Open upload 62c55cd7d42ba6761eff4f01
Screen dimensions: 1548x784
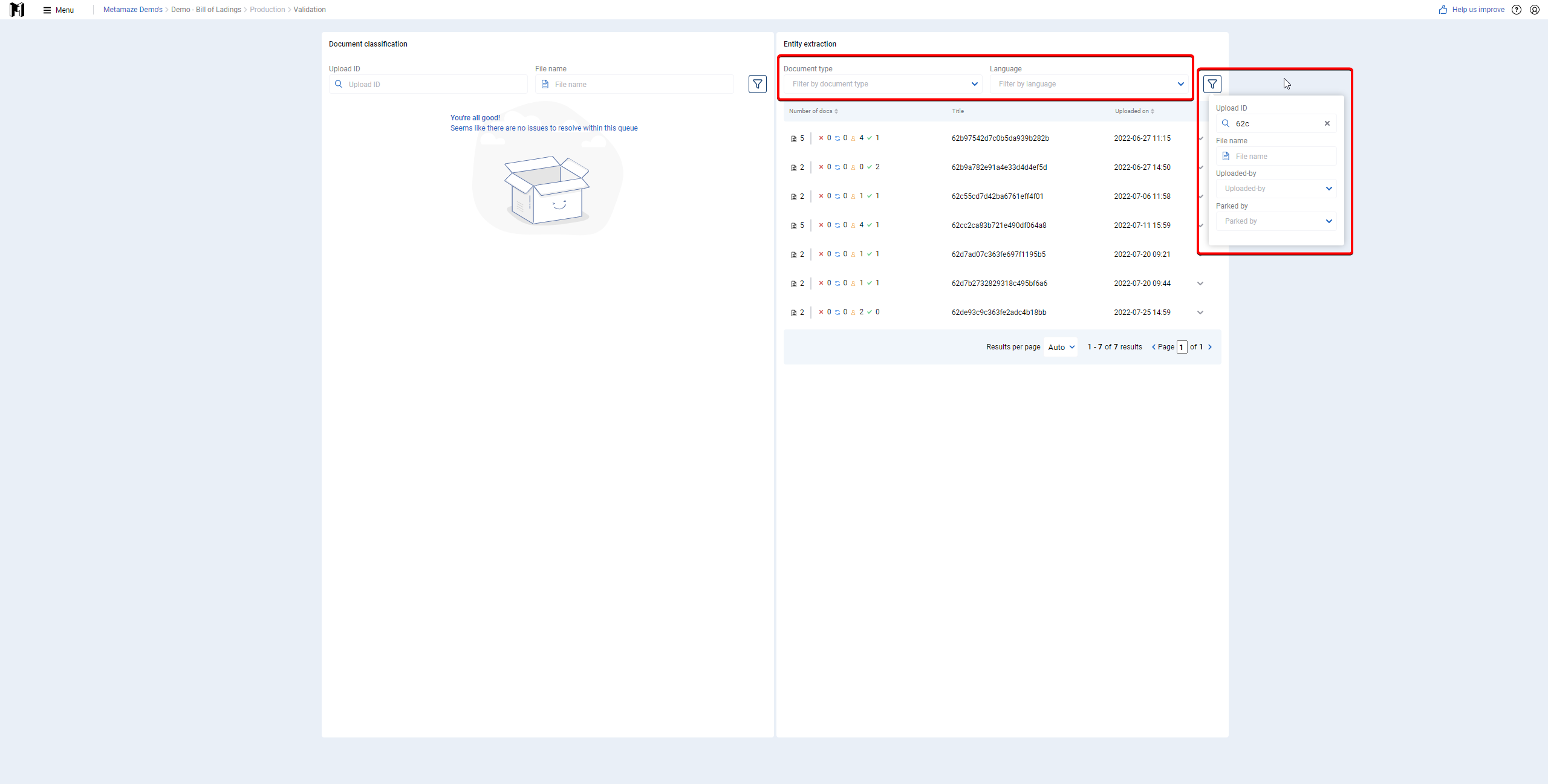click(x=997, y=196)
